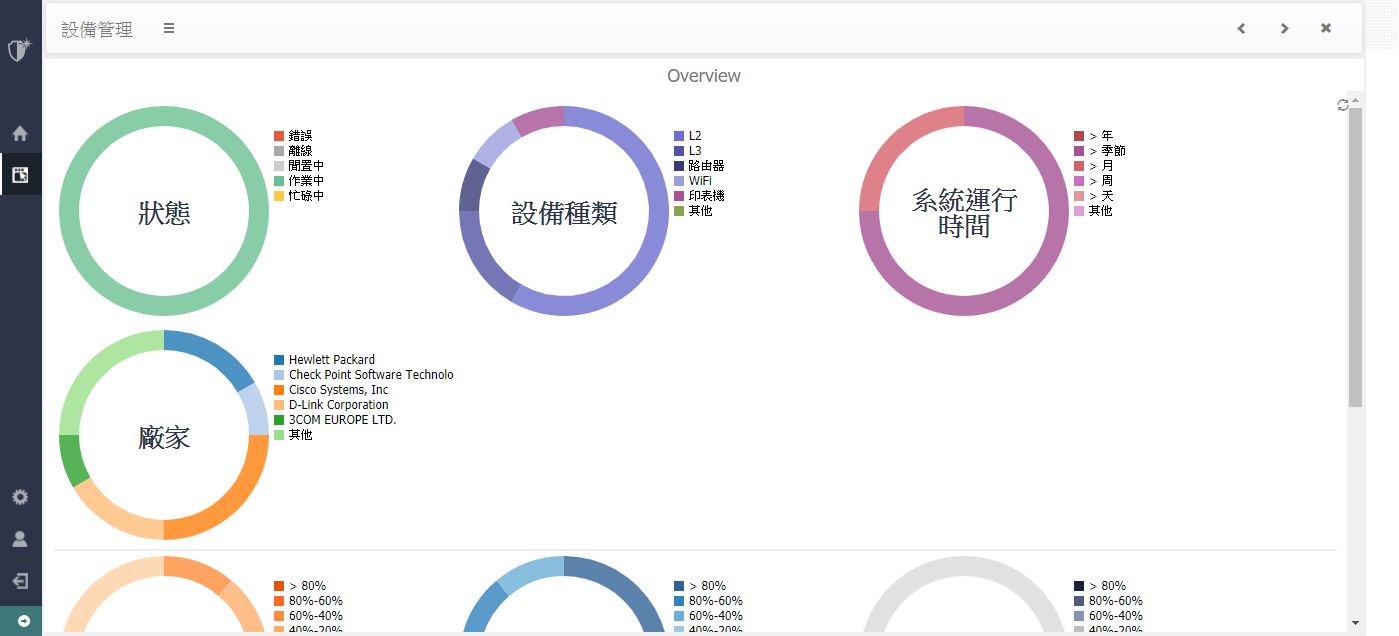Open the hamburger menu next to 設備管理
Image resolution: width=1399 pixels, height=636 pixels.
169,29
